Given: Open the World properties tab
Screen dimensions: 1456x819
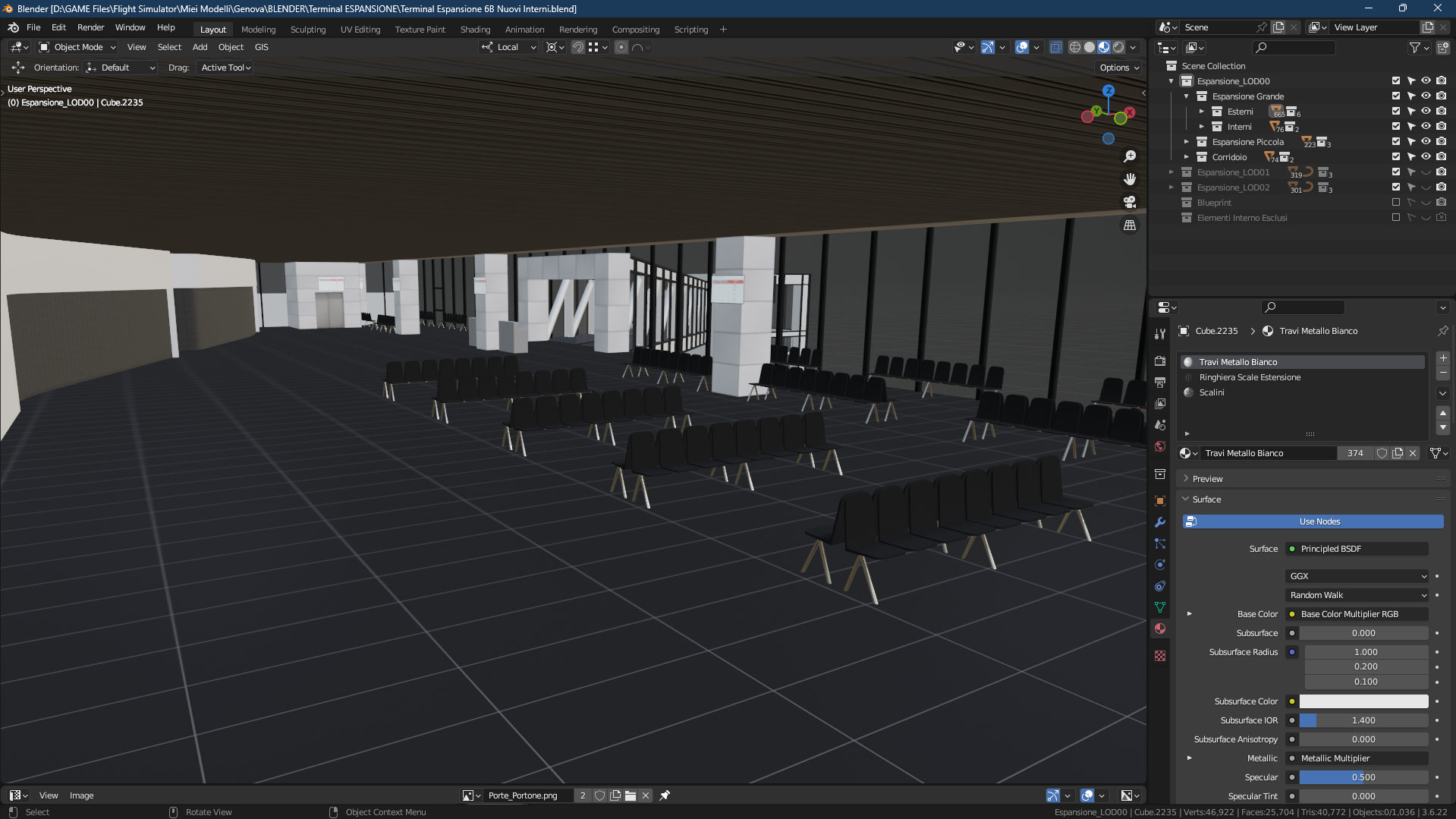Looking at the screenshot, I should pos(1160,446).
